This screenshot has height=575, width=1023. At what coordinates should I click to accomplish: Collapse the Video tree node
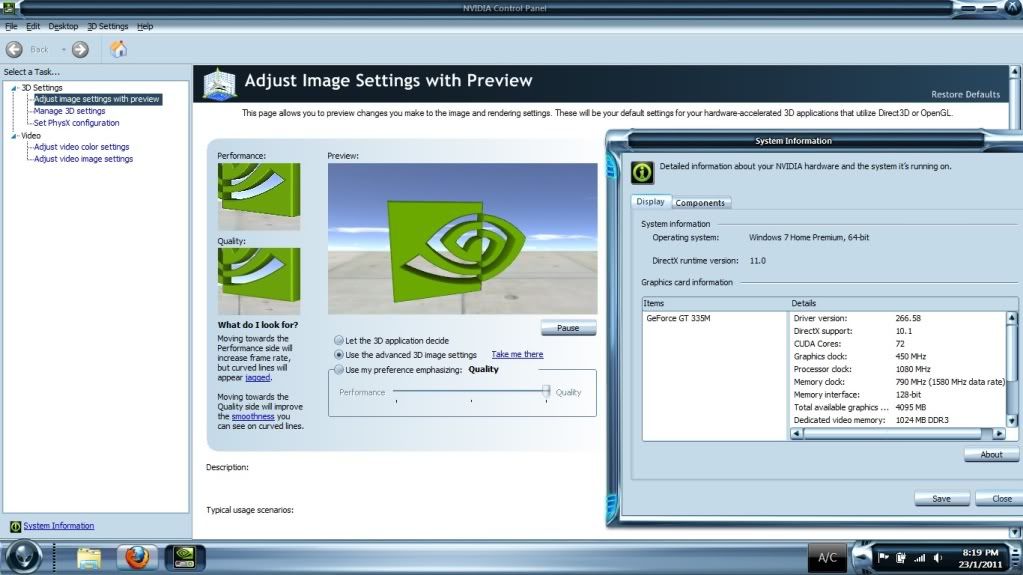(x=14, y=136)
